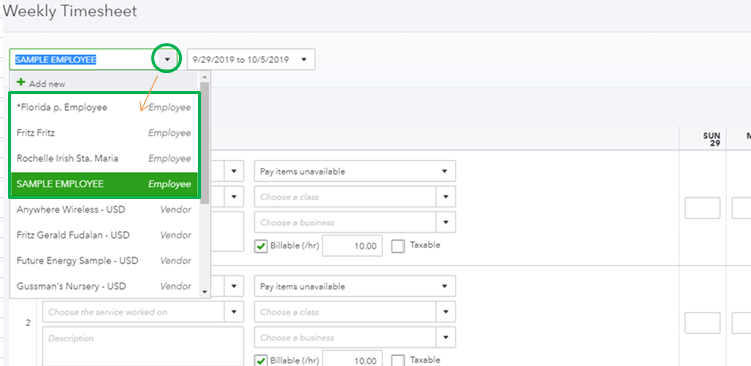This screenshot has height=366, width=751.
Task: Click the first row's Choose a business field
Action: (x=345, y=222)
